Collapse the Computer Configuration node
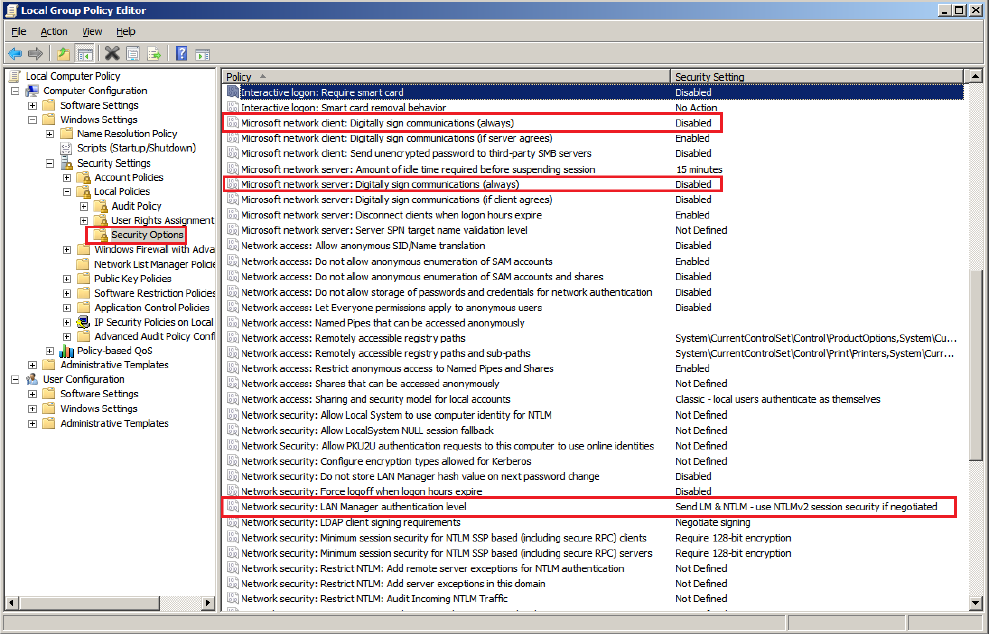The width and height of the screenshot is (989, 634). point(15,91)
